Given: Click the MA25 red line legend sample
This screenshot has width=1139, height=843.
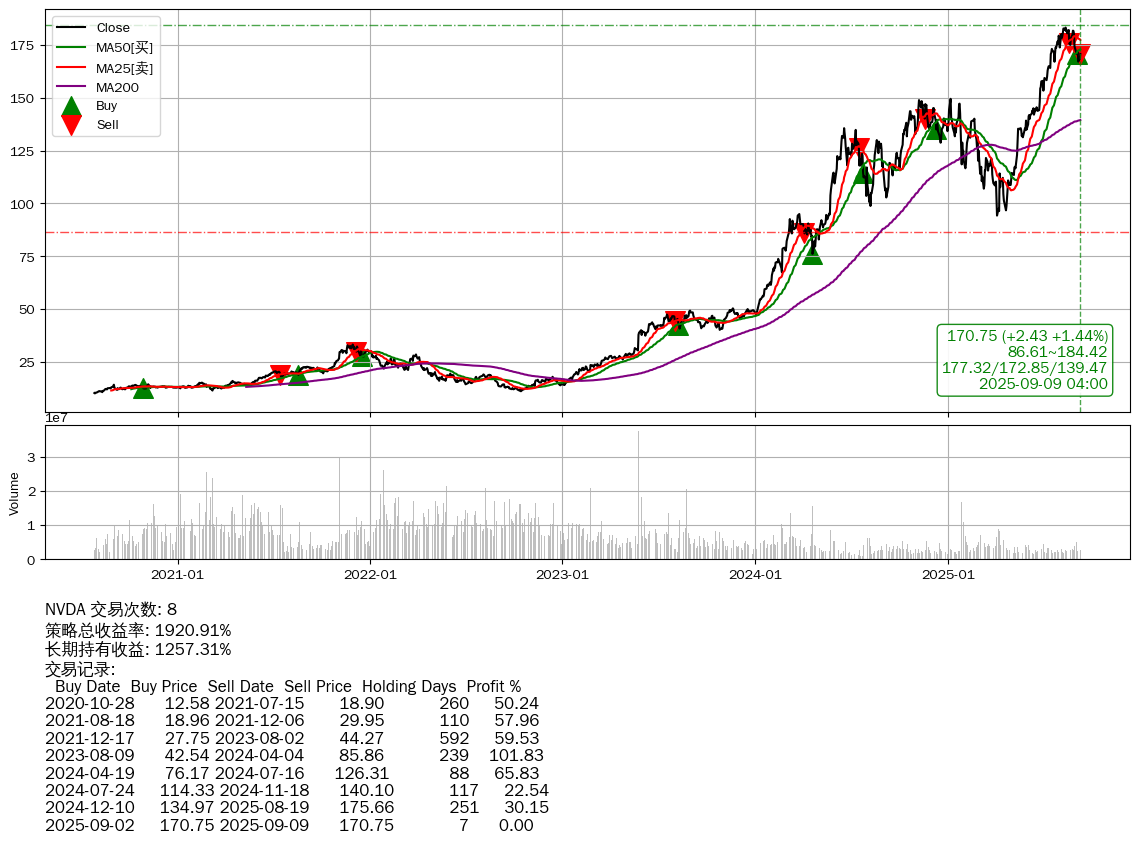Looking at the screenshot, I should (71, 68).
